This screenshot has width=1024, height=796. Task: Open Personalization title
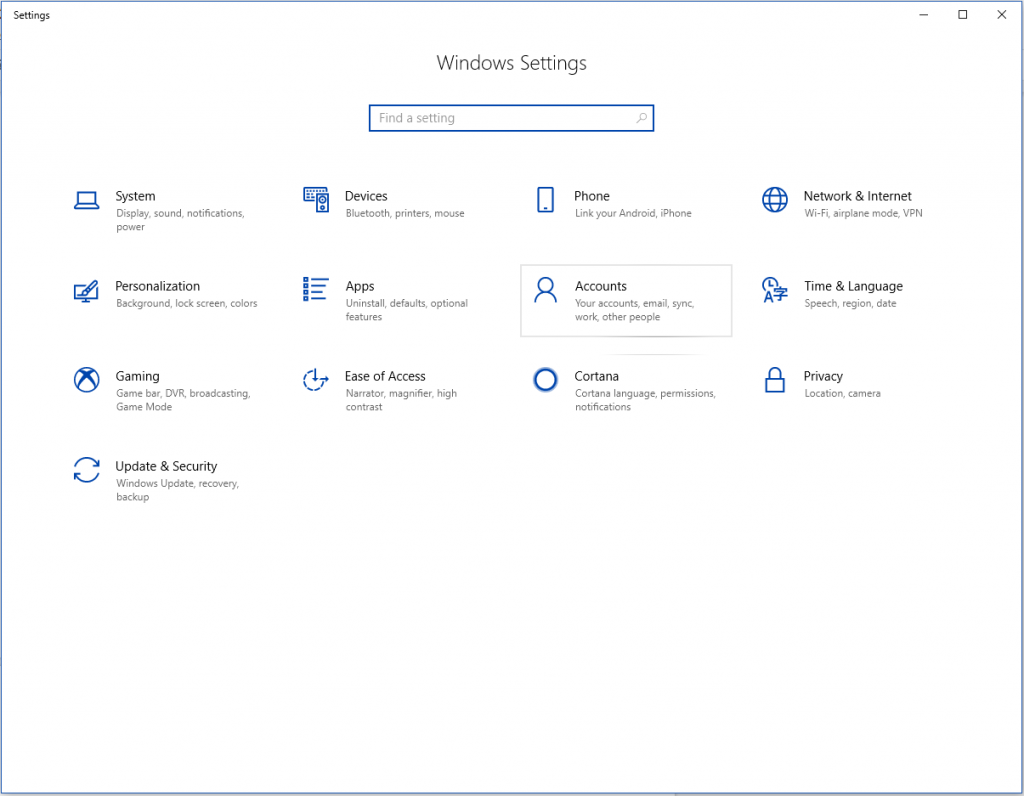(x=157, y=286)
